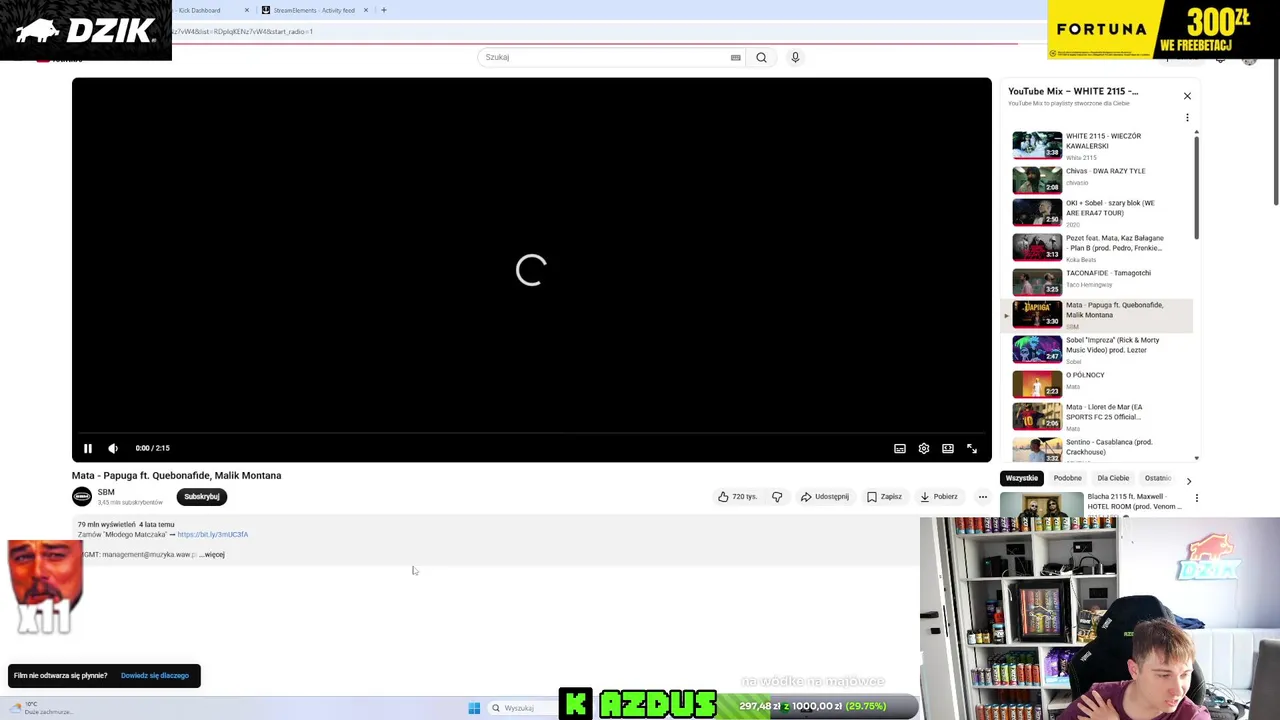1280x720 pixels.
Task: Dislike the video with thumbs down
Action: [777, 497]
